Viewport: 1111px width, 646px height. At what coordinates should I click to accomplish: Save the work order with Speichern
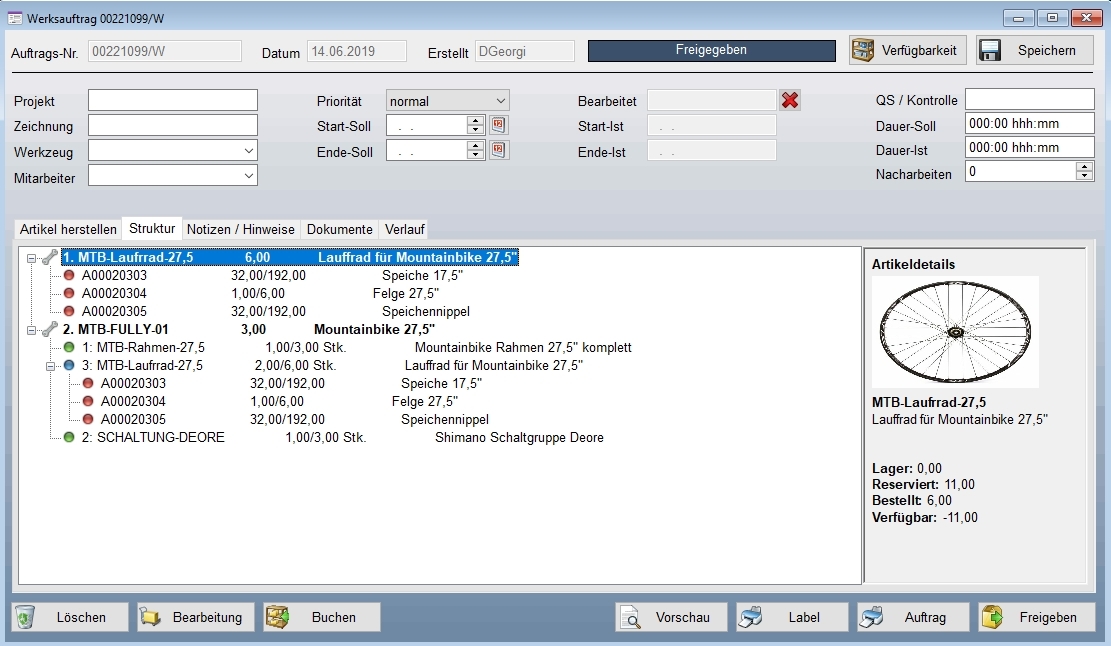1034,50
